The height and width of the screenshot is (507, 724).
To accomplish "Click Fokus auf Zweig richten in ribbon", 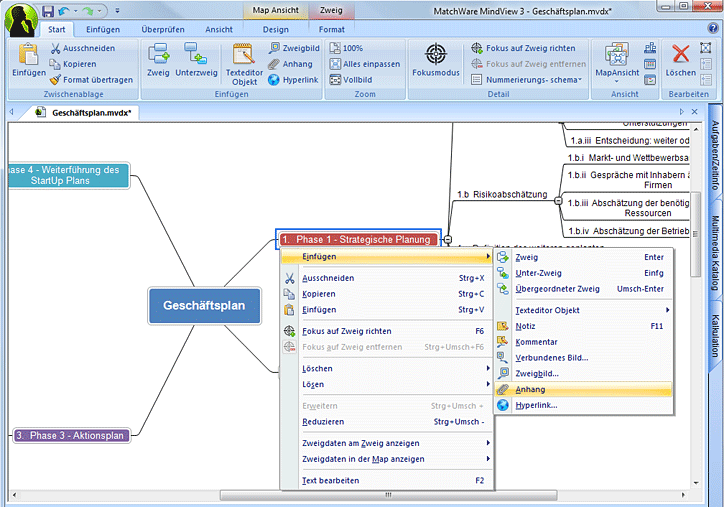I will click(523, 48).
